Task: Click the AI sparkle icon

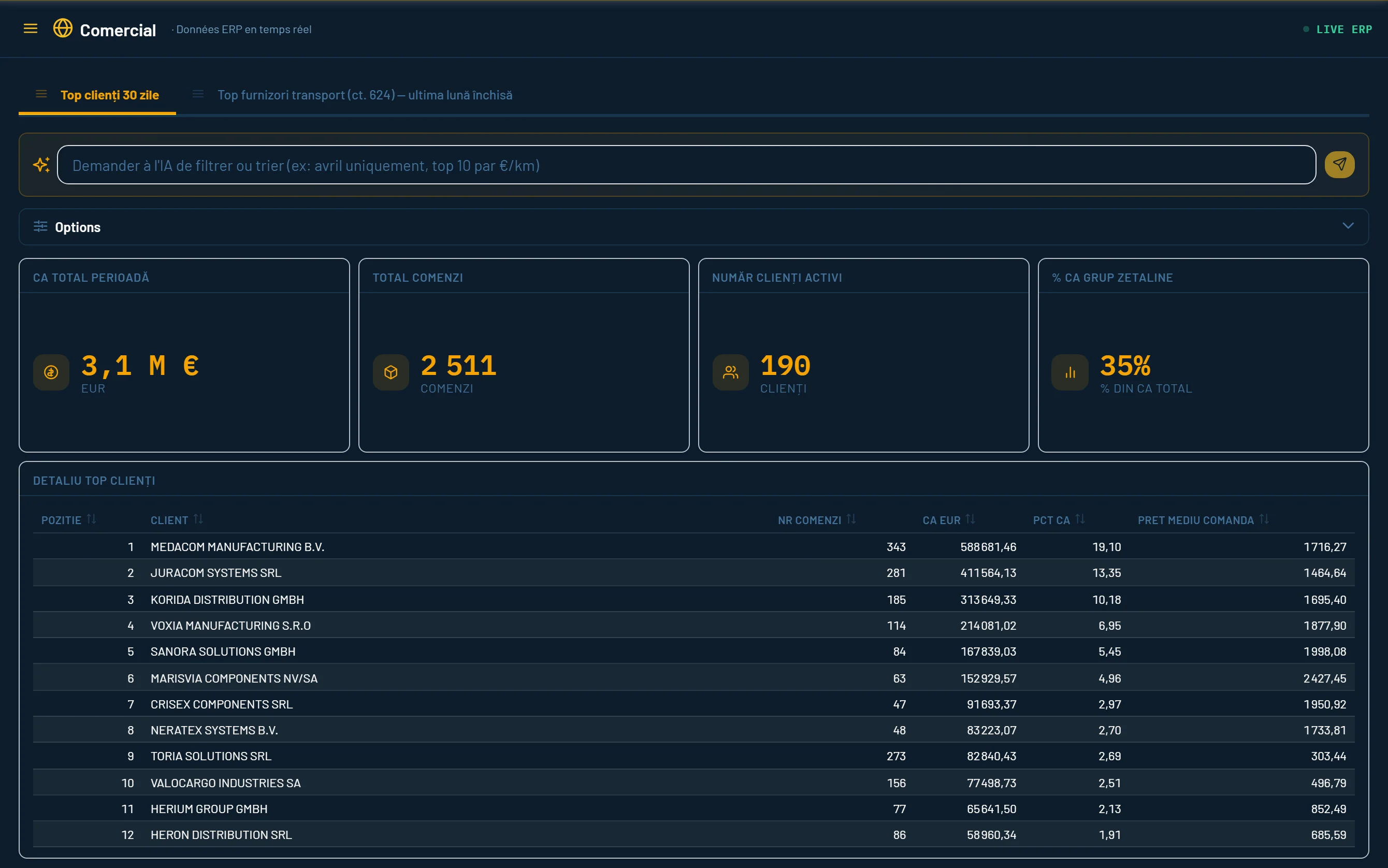Action: point(41,165)
